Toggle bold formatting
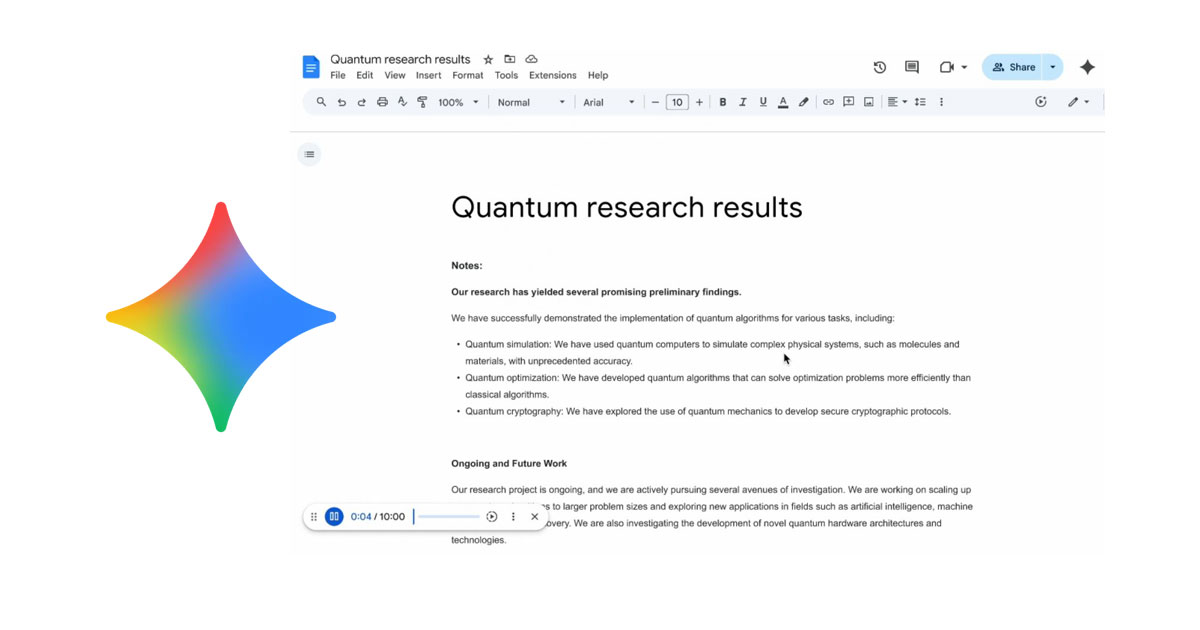1200x630 pixels. pyautogui.click(x=723, y=102)
